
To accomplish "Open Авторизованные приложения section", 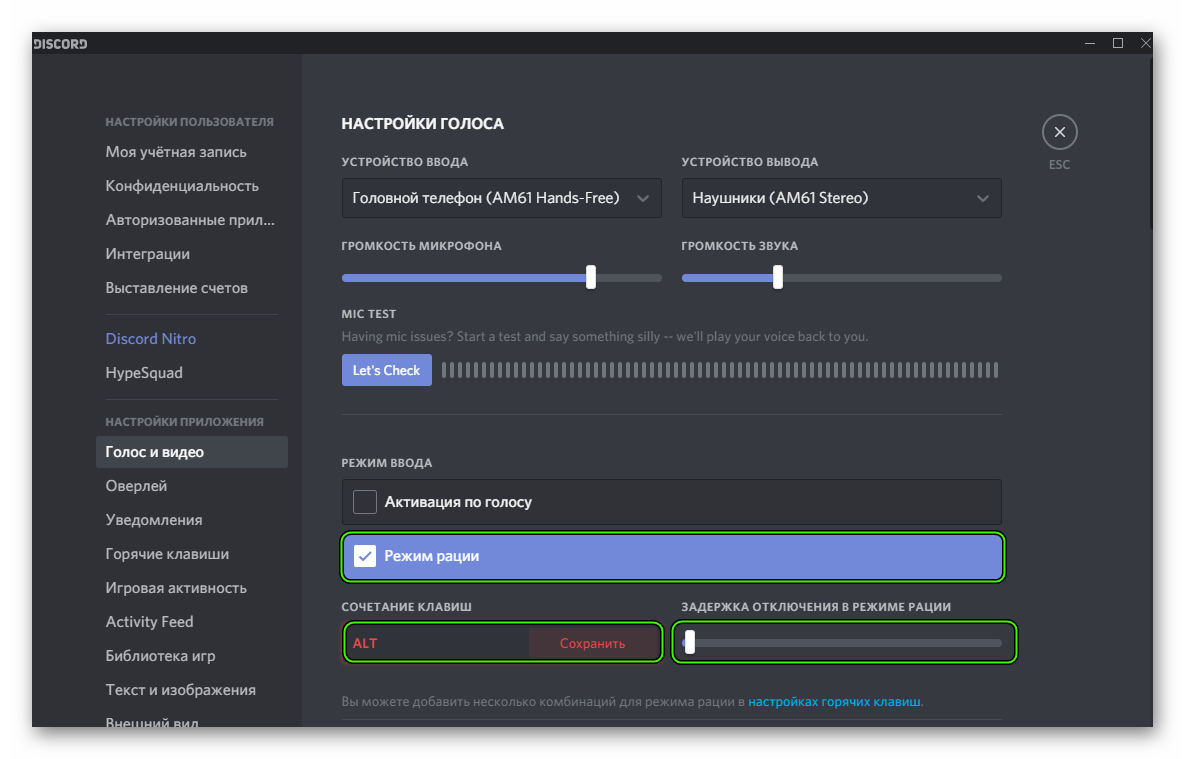I will [x=190, y=220].
